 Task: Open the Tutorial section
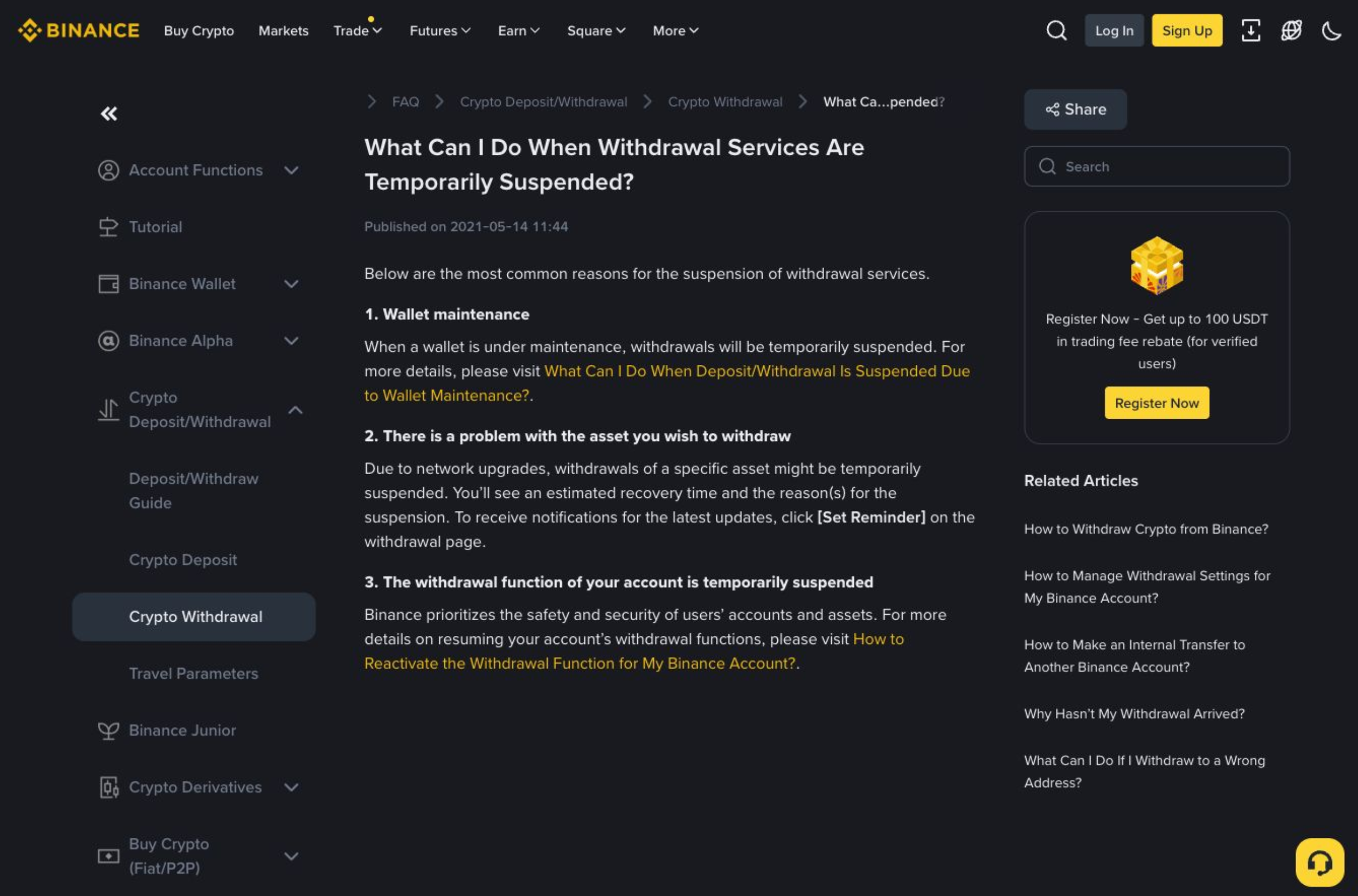(x=155, y=227)
